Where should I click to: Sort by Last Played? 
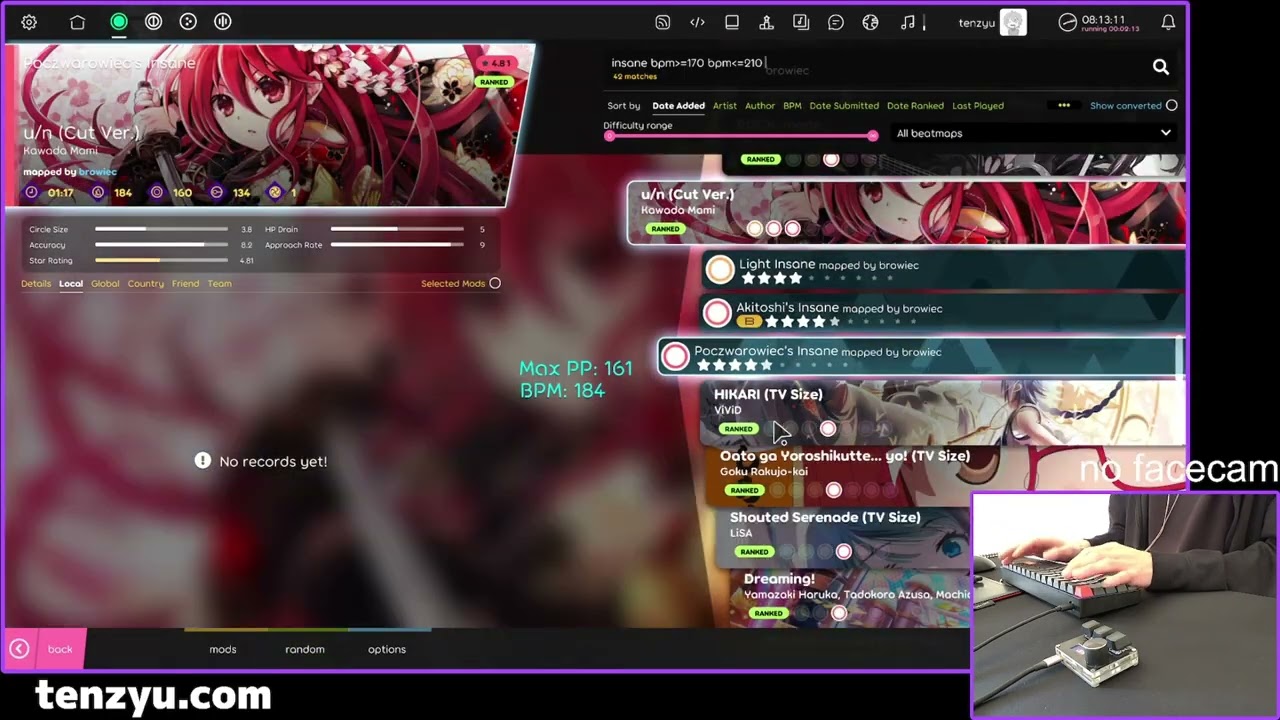point(978,105)
